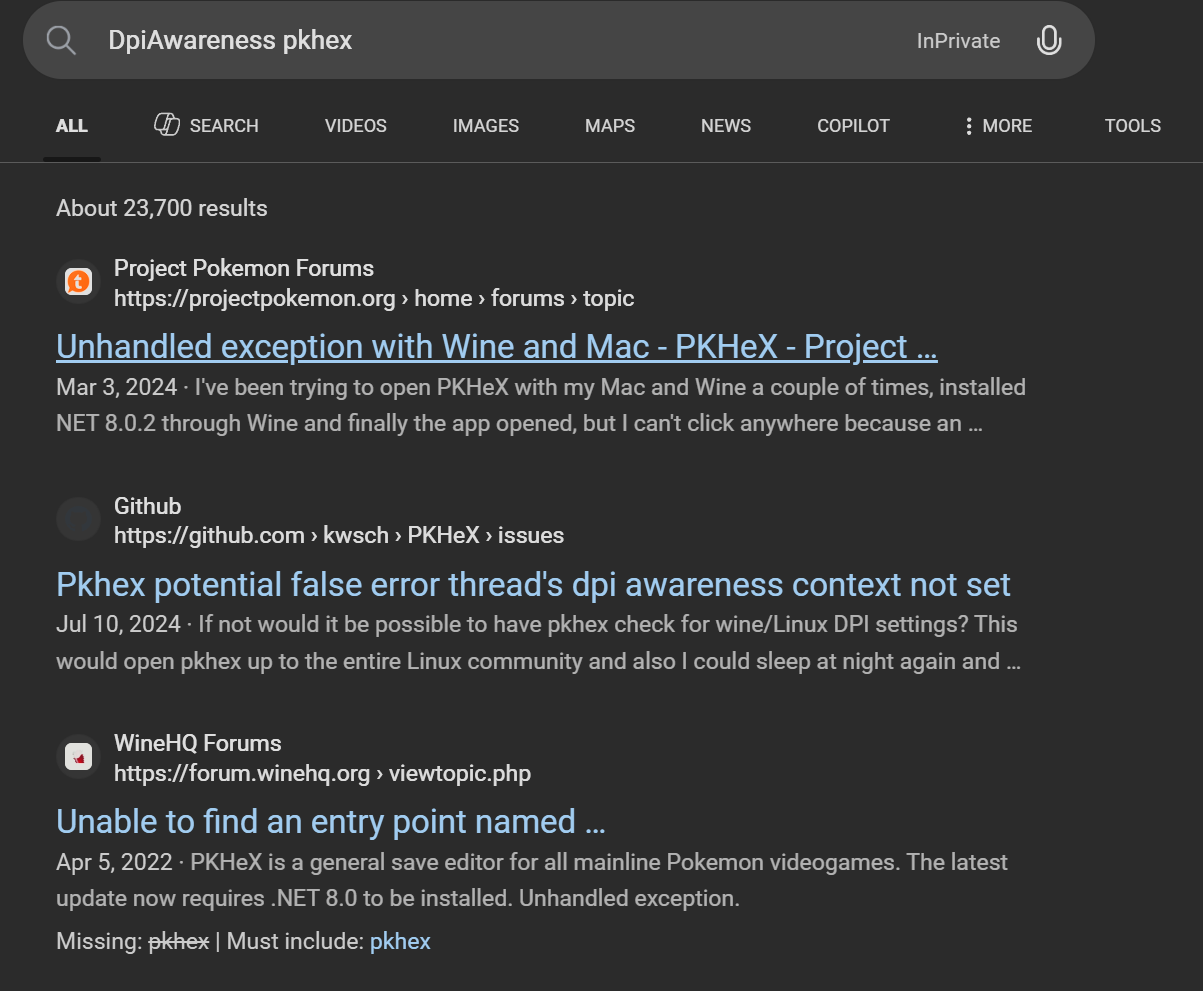
Task: Open the TOOLS filter options
Action: coord(1132,126)
